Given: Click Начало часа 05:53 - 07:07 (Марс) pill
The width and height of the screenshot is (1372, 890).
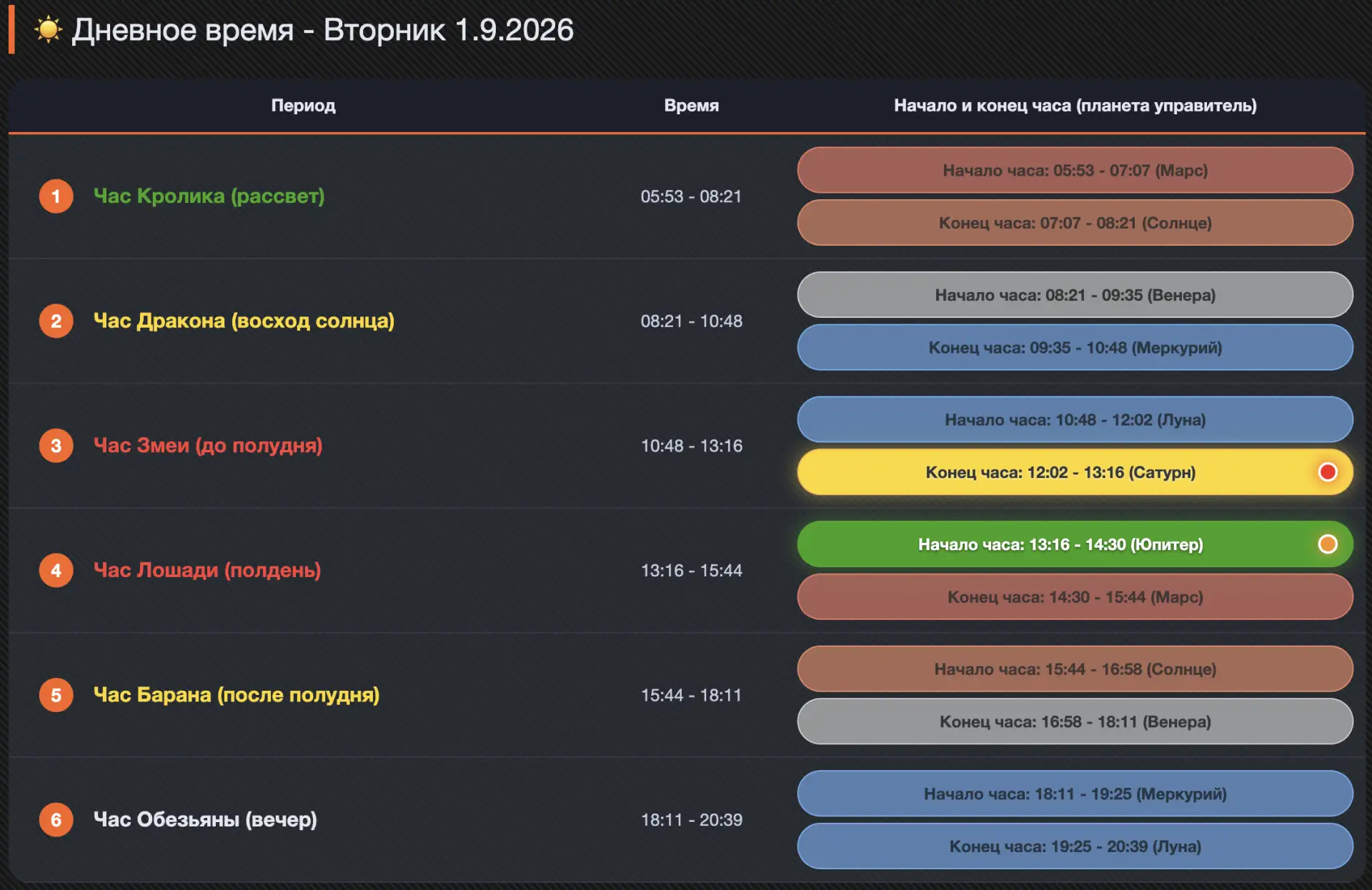Looking at the screenshot, I should (x=1075, y=170).
